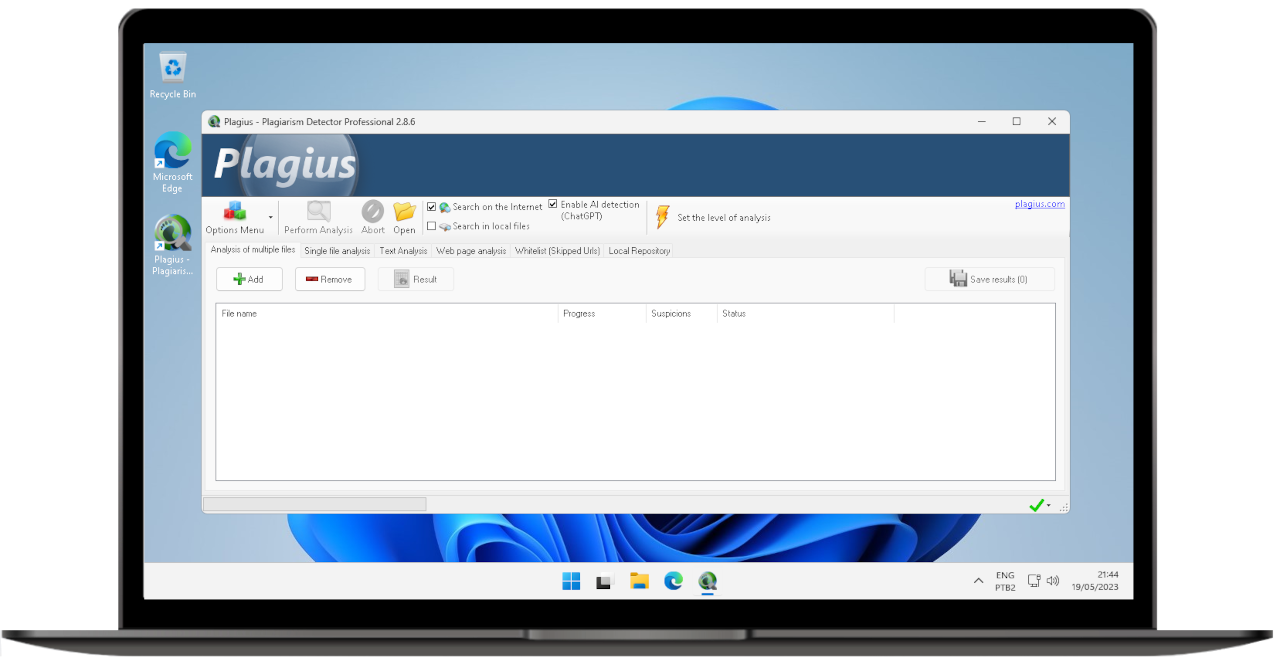This screenshot has width=1280, height=661.
Task: Select the Perform Analysis magnifier icon
Action: (318, 211)
